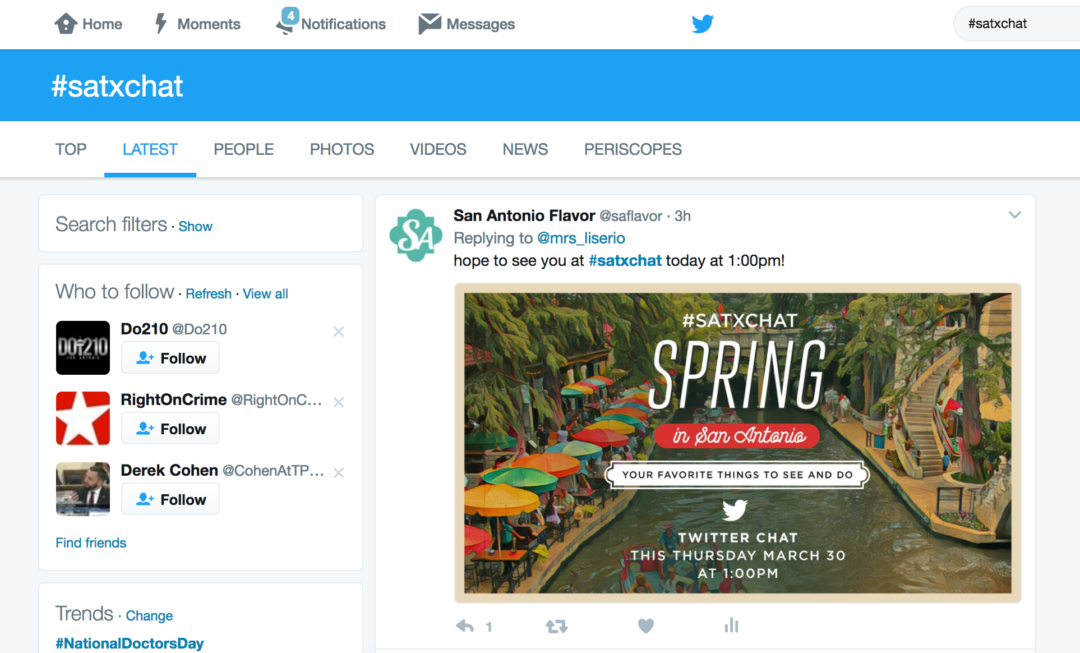
Task: Switch to the PHOTOS tab
Action: point(341,149)
